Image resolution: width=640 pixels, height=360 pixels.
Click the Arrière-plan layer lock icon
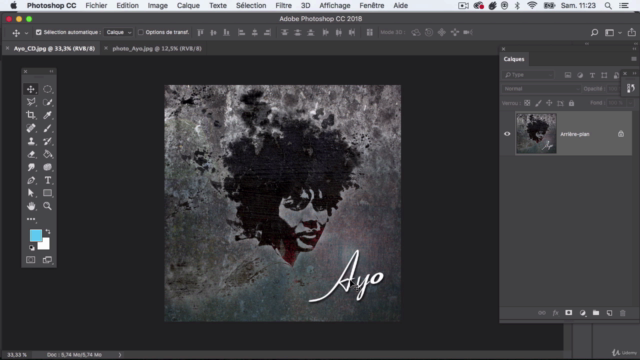(620, 134)
